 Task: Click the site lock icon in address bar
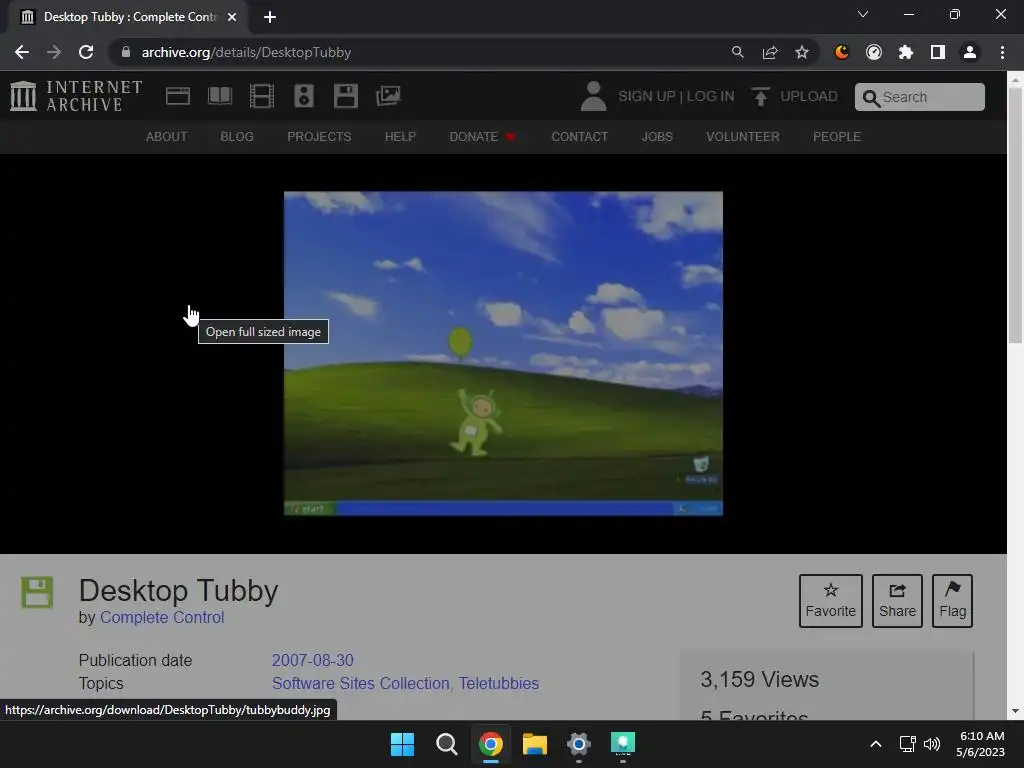click(126, 52)
